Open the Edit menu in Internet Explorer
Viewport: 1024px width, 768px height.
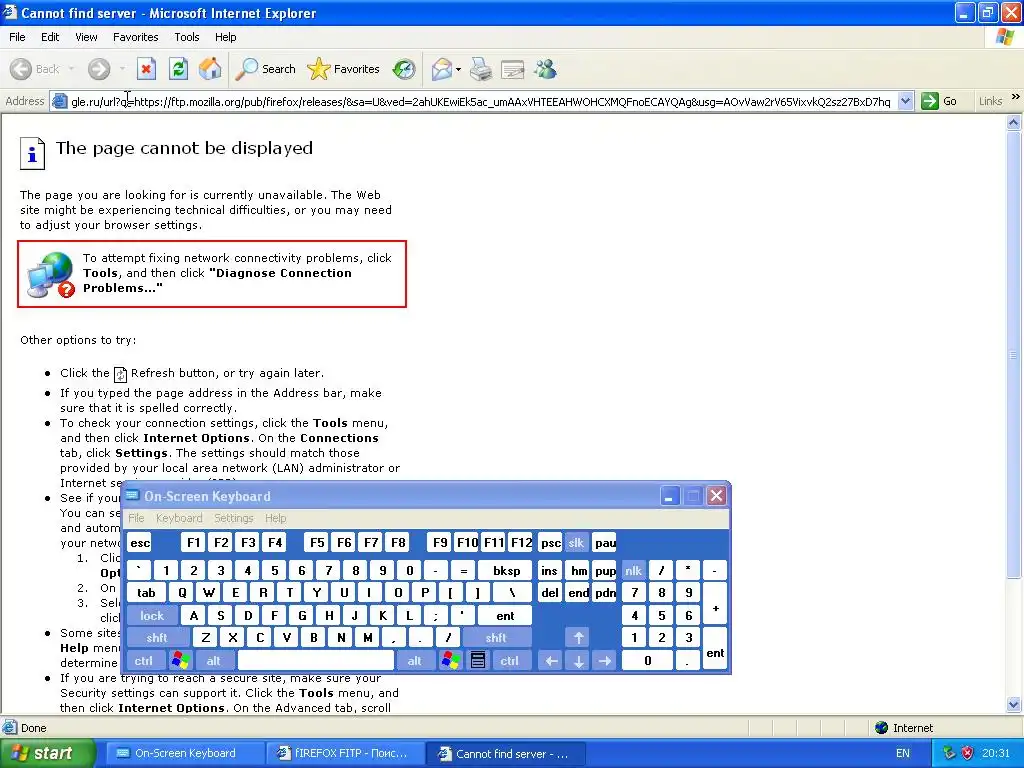tap(50, 37)
